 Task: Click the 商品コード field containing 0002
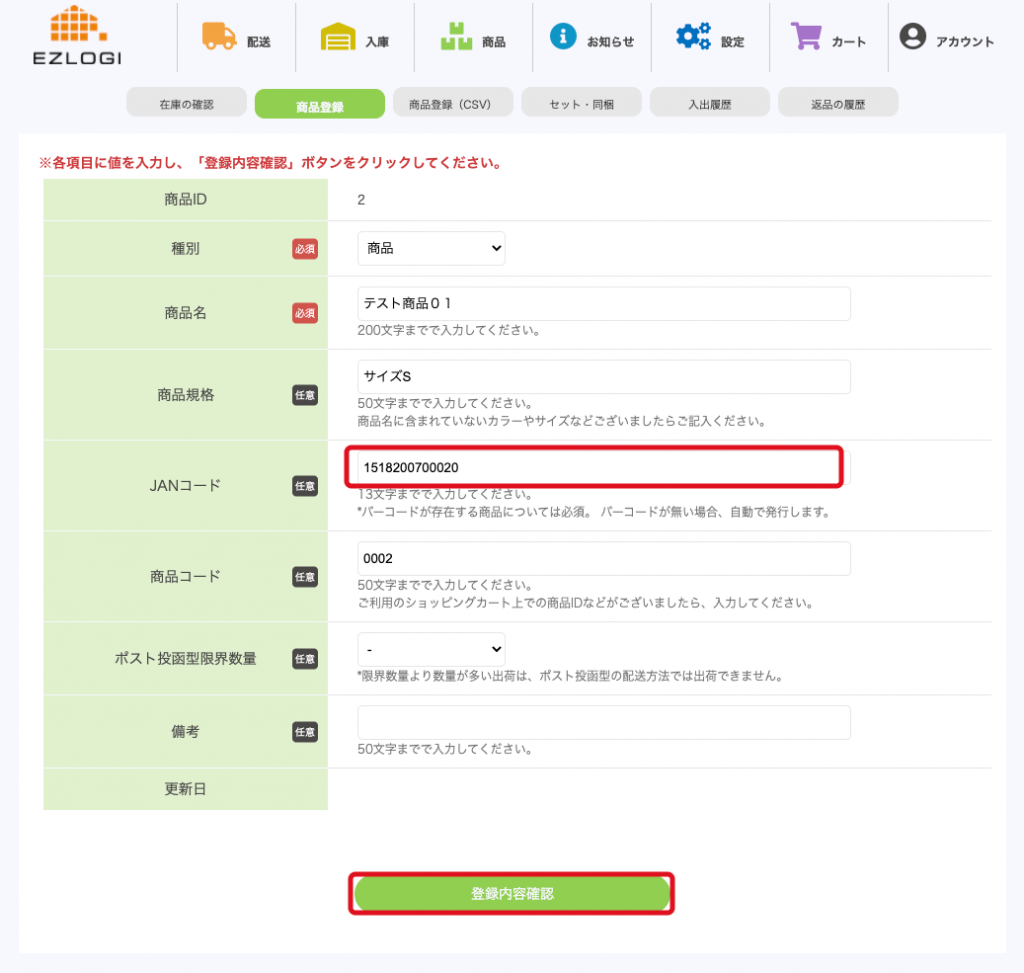(603, 559)
